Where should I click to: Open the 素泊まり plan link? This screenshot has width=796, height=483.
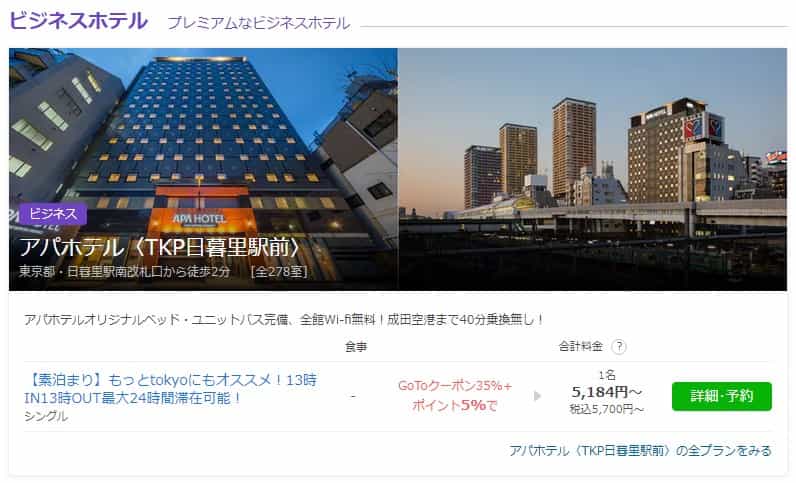tap(171, 389)
